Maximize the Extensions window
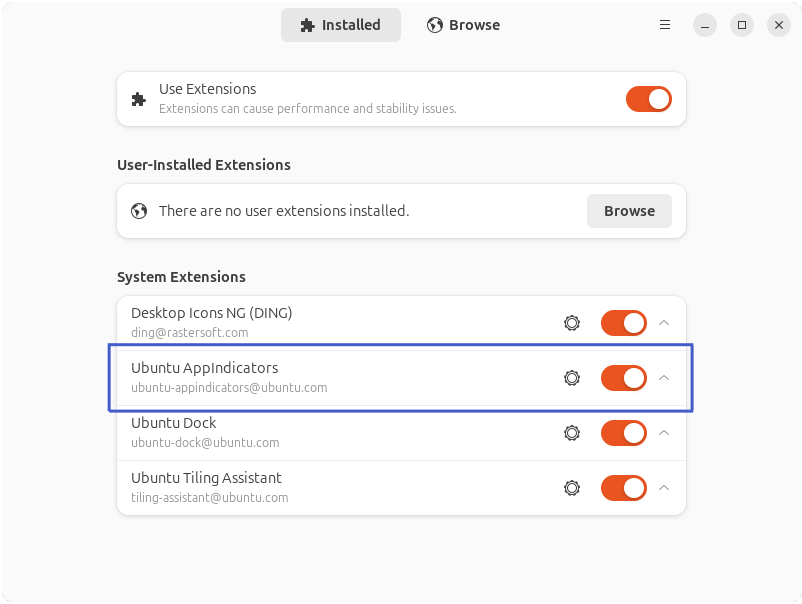Image resolution: width=802 pixels, height=604 pixels. click(x=742, y=25)
